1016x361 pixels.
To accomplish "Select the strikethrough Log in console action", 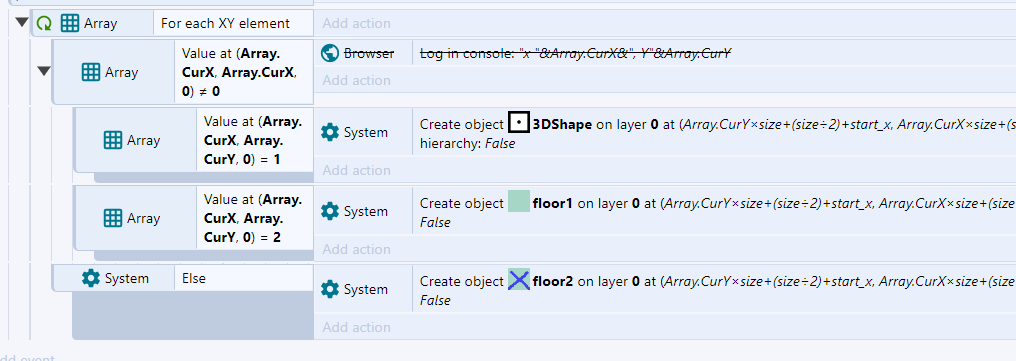I will pos(575,54).
